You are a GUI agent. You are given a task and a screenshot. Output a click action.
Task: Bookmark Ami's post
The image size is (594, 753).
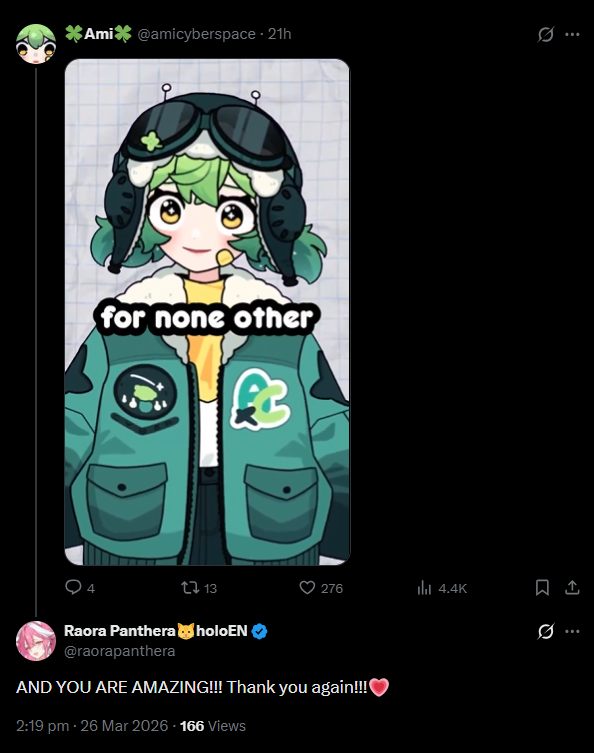(x=542, y=587)
